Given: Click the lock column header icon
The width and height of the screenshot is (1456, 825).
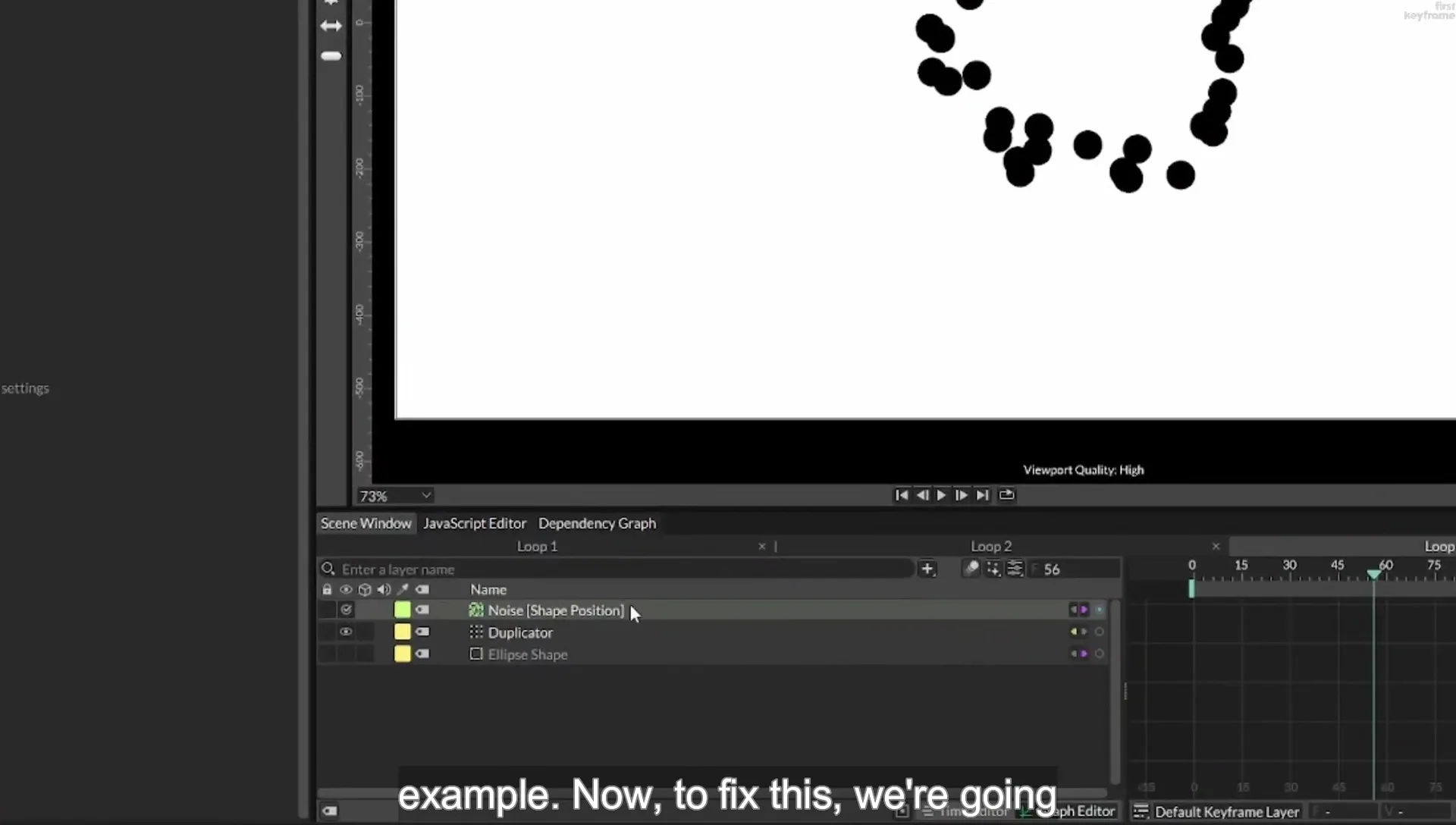Looking at the screenshot, I should (327, 589).
